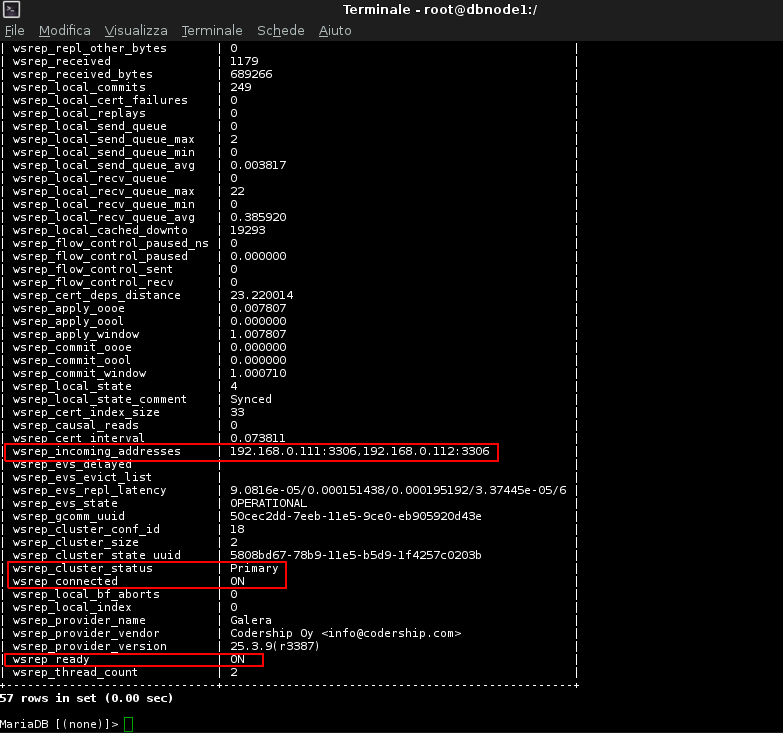Click the cursor at the MariaDB prompt
783x733 pixels.
coord(128,724)
